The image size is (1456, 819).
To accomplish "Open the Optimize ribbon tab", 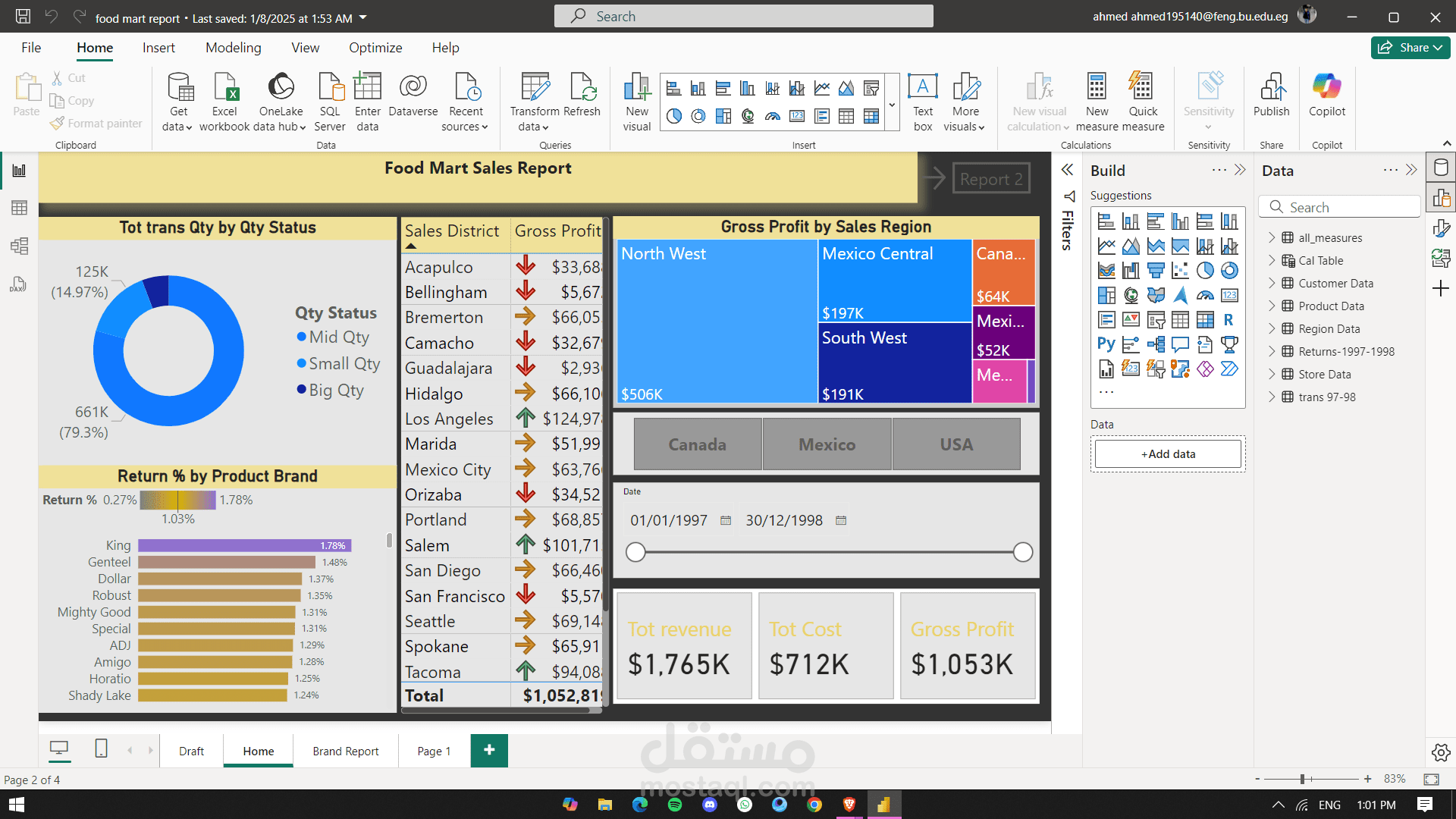I will [375, 48].
